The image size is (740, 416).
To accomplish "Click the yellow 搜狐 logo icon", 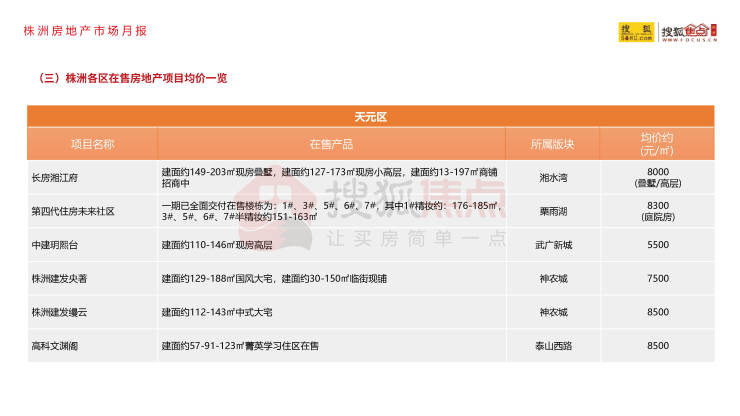I will pos(636,32).
